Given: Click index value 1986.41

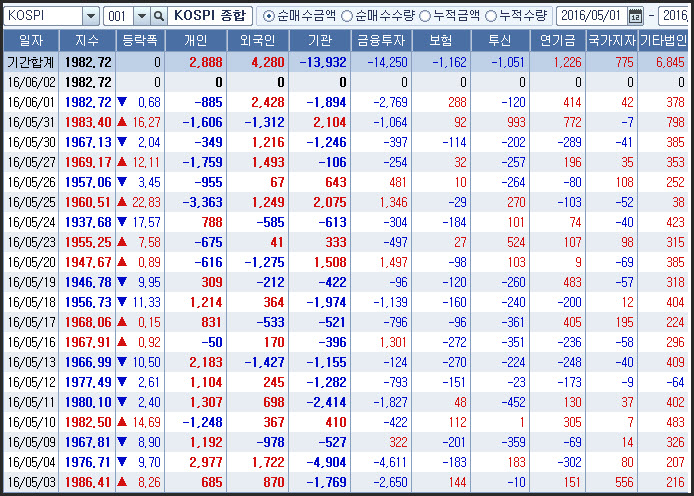Looking at the screenshot, I should pos(88,483).
